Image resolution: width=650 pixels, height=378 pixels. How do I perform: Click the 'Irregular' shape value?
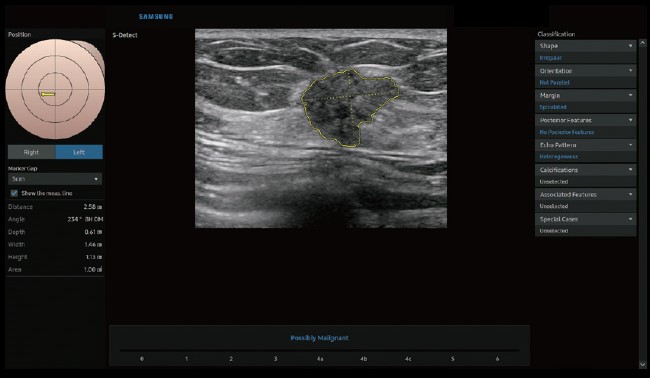click(x=551, y=58)
